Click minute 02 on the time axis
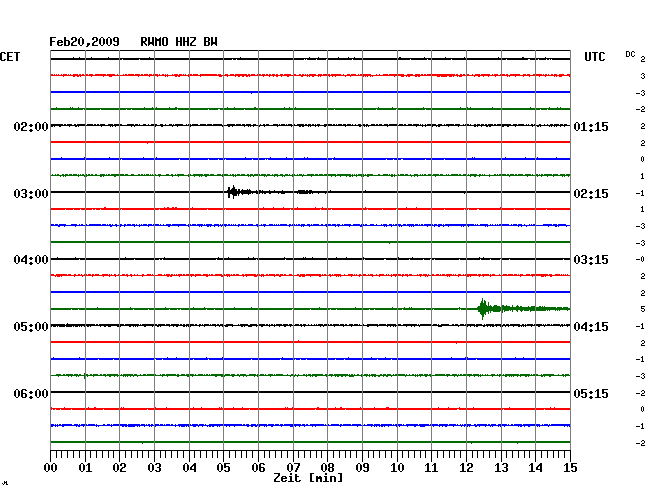This screenshot has height=494, width=650. point(119,467)
